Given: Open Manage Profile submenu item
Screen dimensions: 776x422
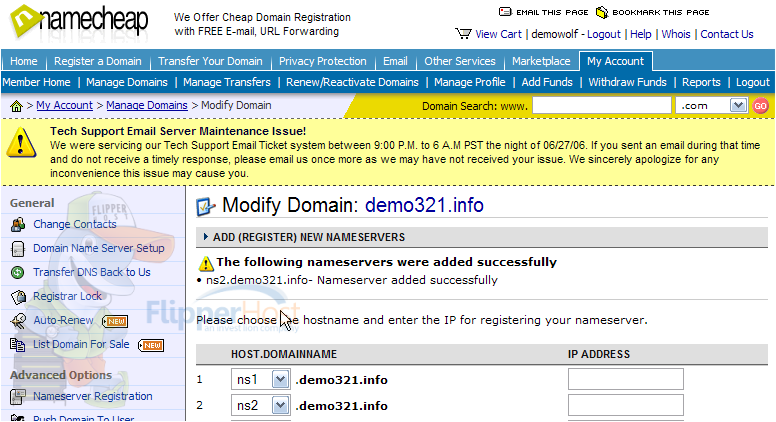Looking at the screenshot, I should (x=470, y=82).
